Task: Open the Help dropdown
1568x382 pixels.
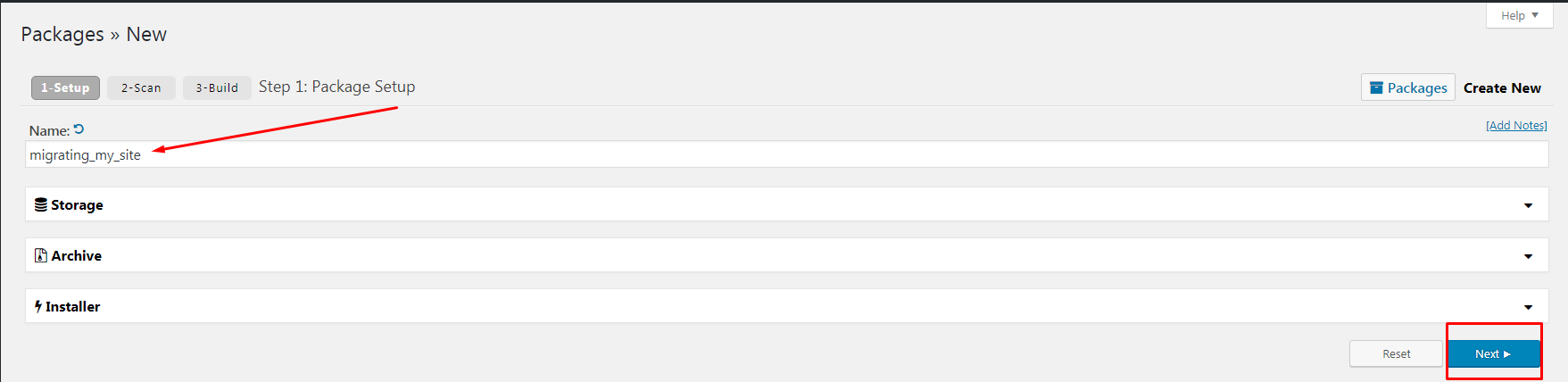Action: point(1519,15)
